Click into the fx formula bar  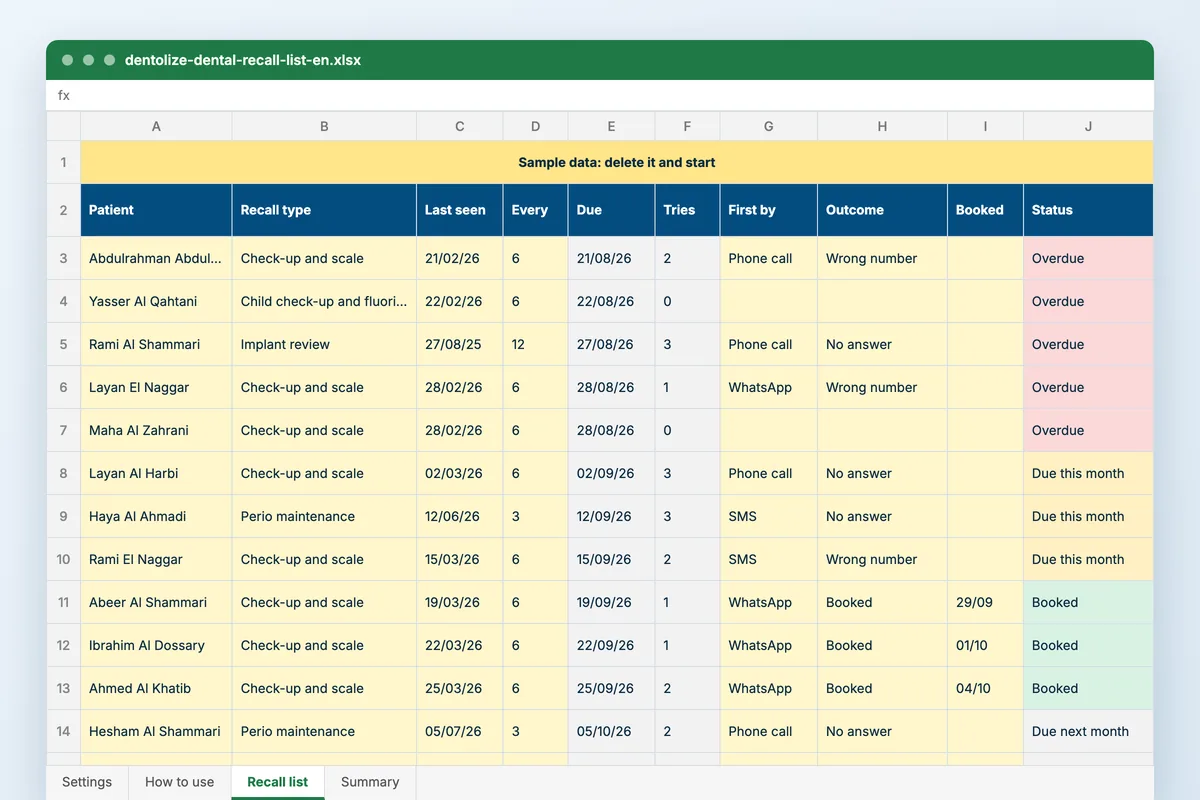600,95
